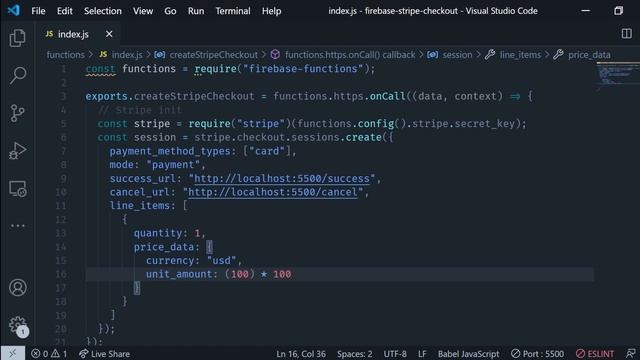Viewport: 640px width, 360px height.
Task: Change end of line sequence LF
Action: point(422,354)
